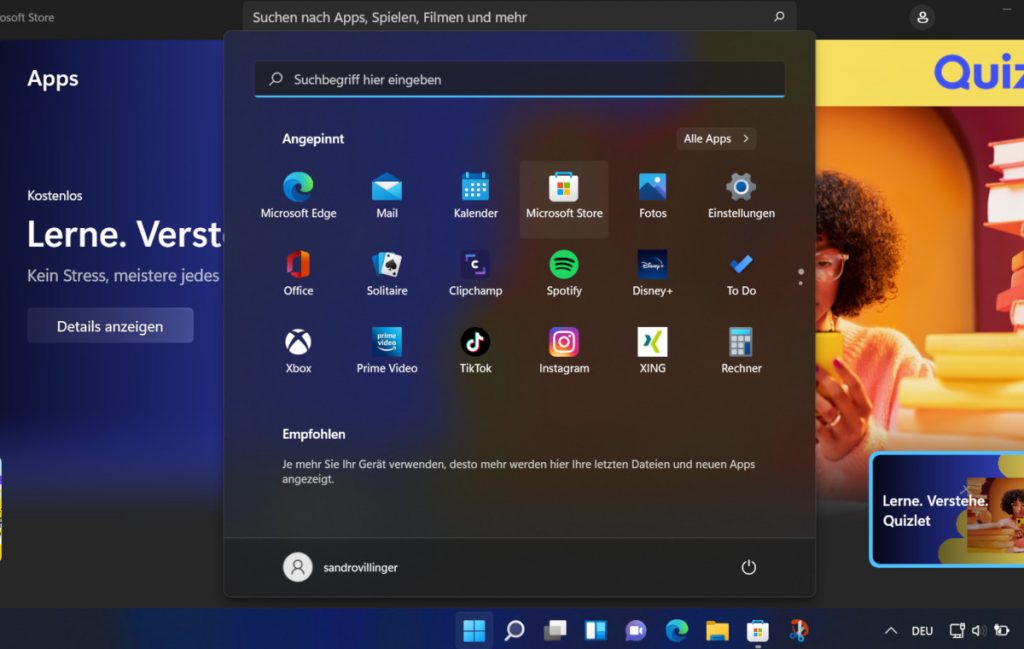The image size is (1024, 649).
Task: Launch Disney+ from pinned apps
Action: coord(652,274)
